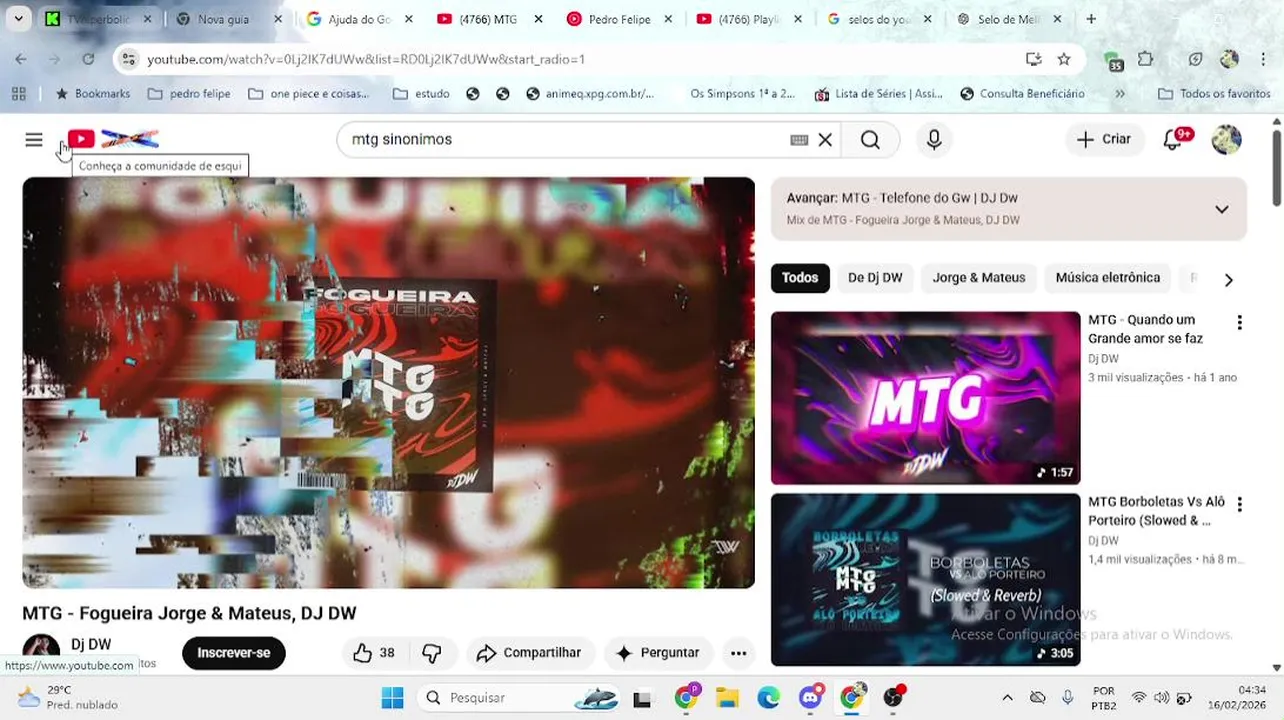Click the main video player
The width and height of the screenshot is (1284, 720).
pos(388,383)
